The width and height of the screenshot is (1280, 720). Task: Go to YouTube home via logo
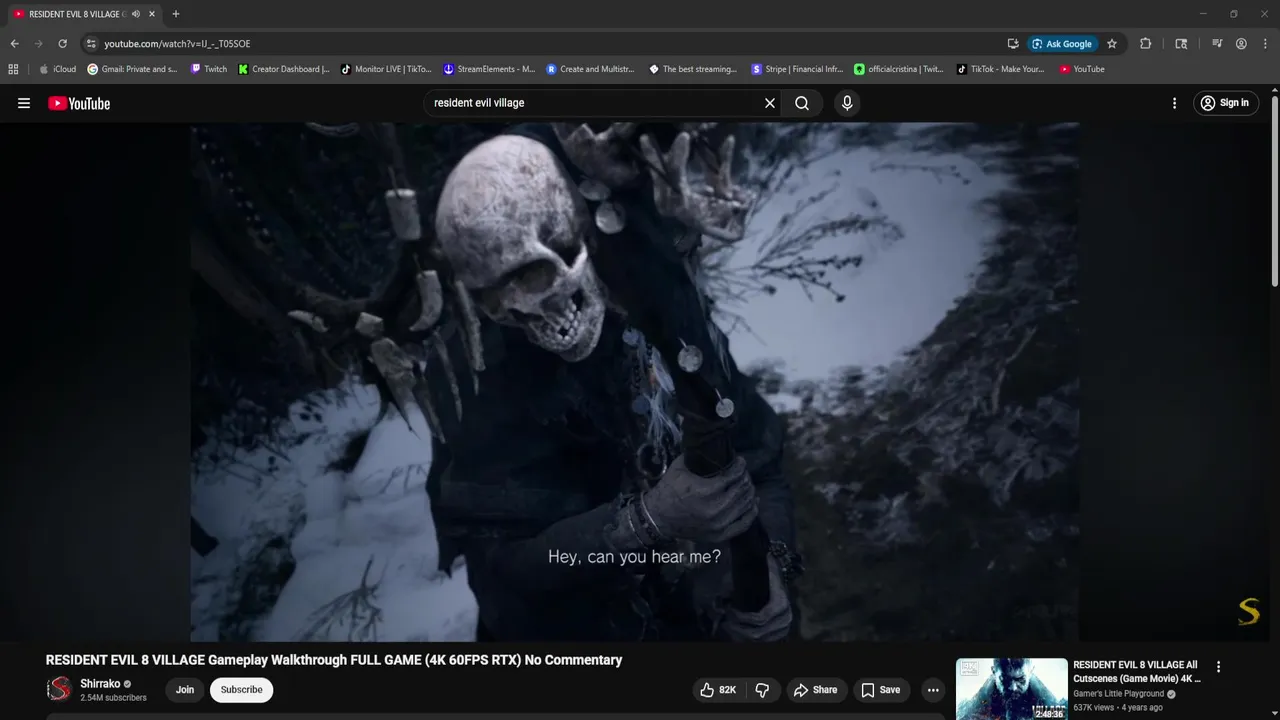[x=79, y=103]
